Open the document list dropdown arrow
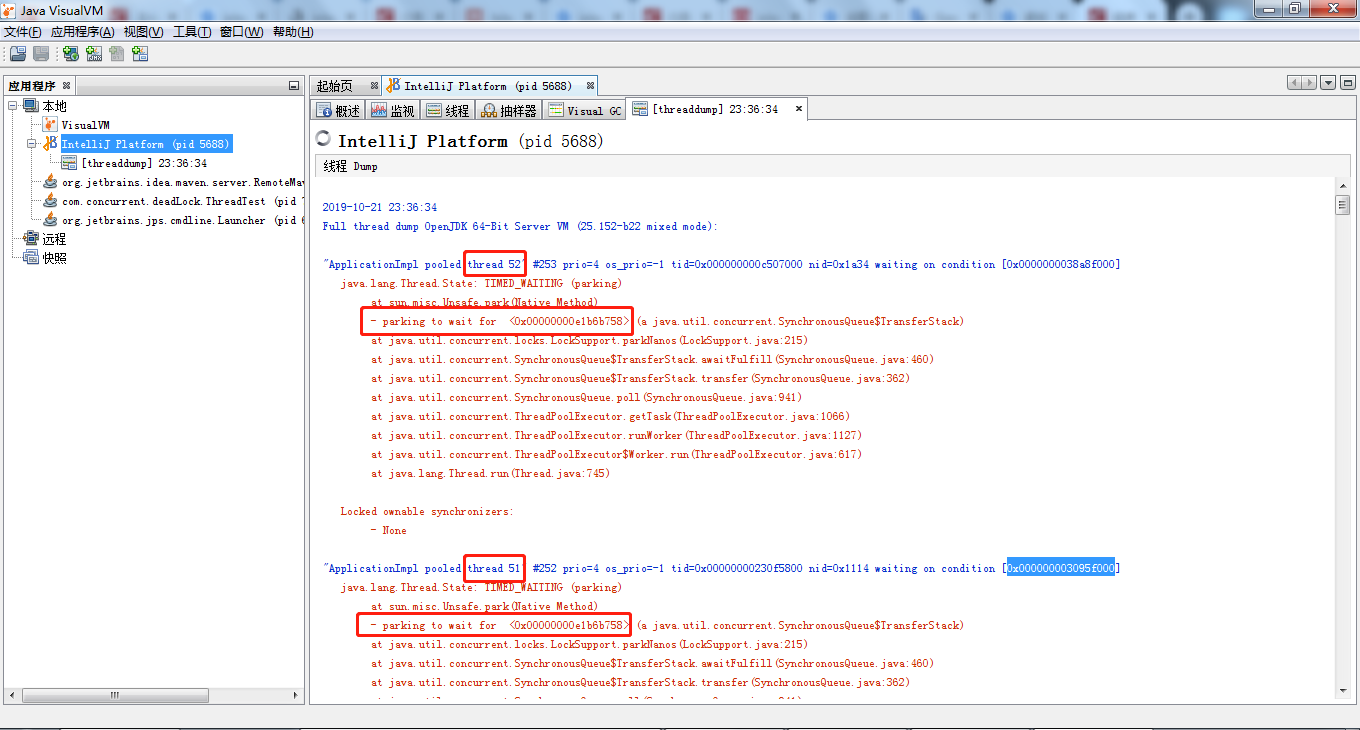 (1328, 83)
